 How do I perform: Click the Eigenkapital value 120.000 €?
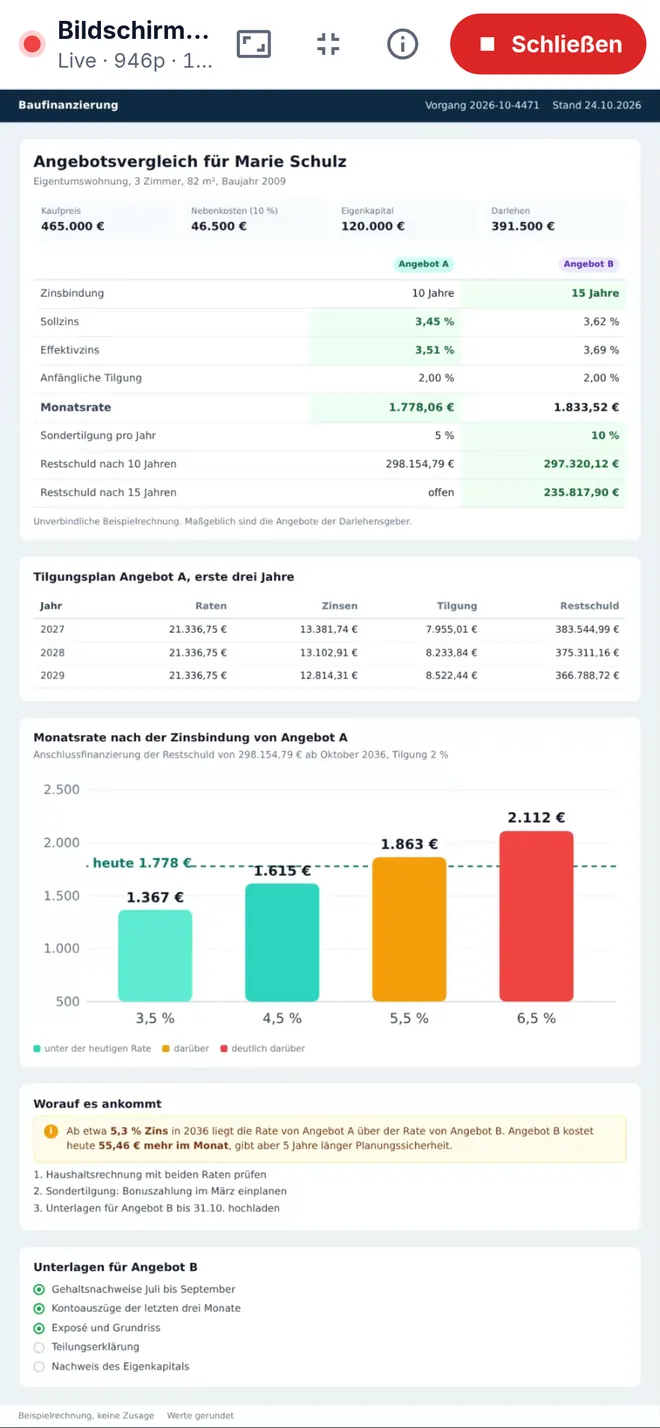click(x=373, y=226)
